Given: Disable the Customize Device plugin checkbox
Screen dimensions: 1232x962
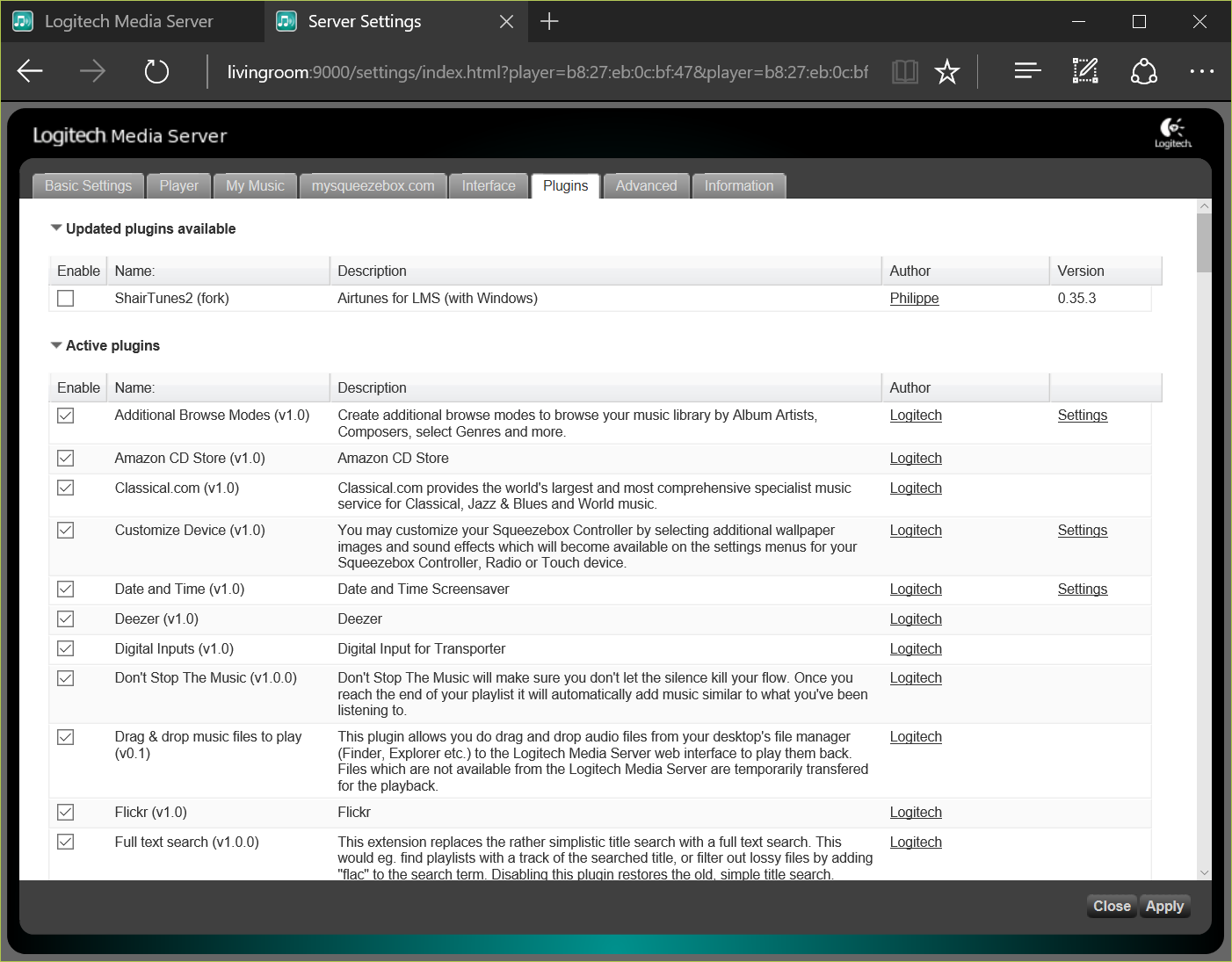Looking at the screenshot, I should pyautogui.click(x=66, y=531).
